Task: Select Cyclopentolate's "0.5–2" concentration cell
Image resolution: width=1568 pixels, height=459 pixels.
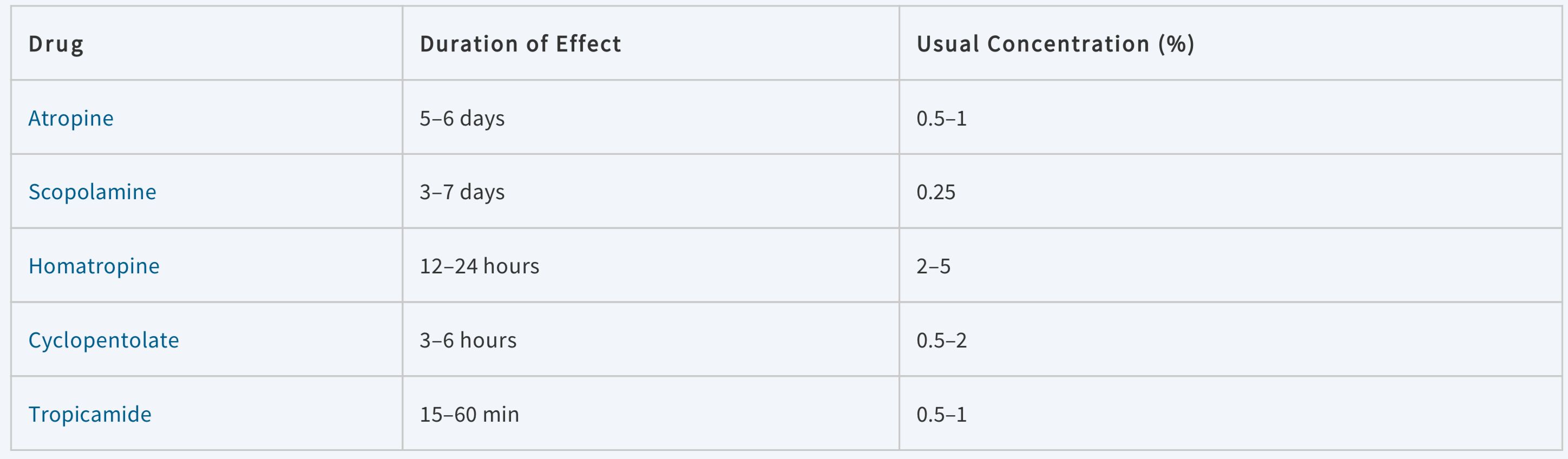Action: click(x=941, y=340)
